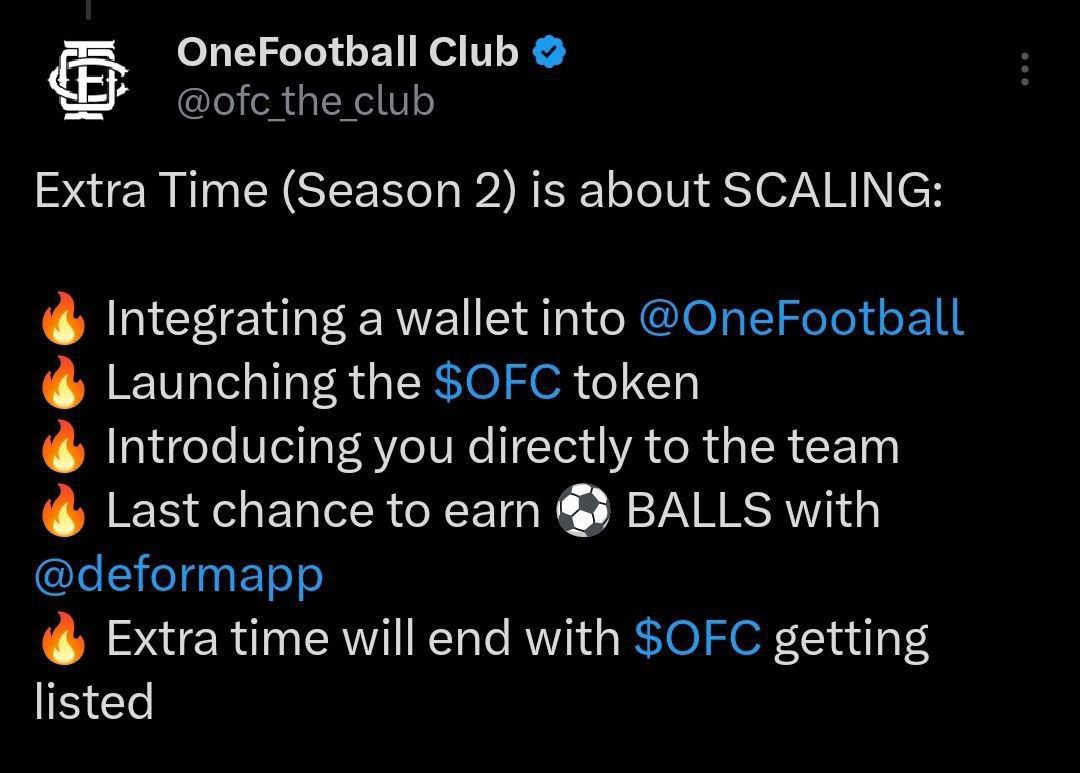Click the 'Extra Time (Season 2)' headline text
The image size is (1080, 773).
(276, 190)
